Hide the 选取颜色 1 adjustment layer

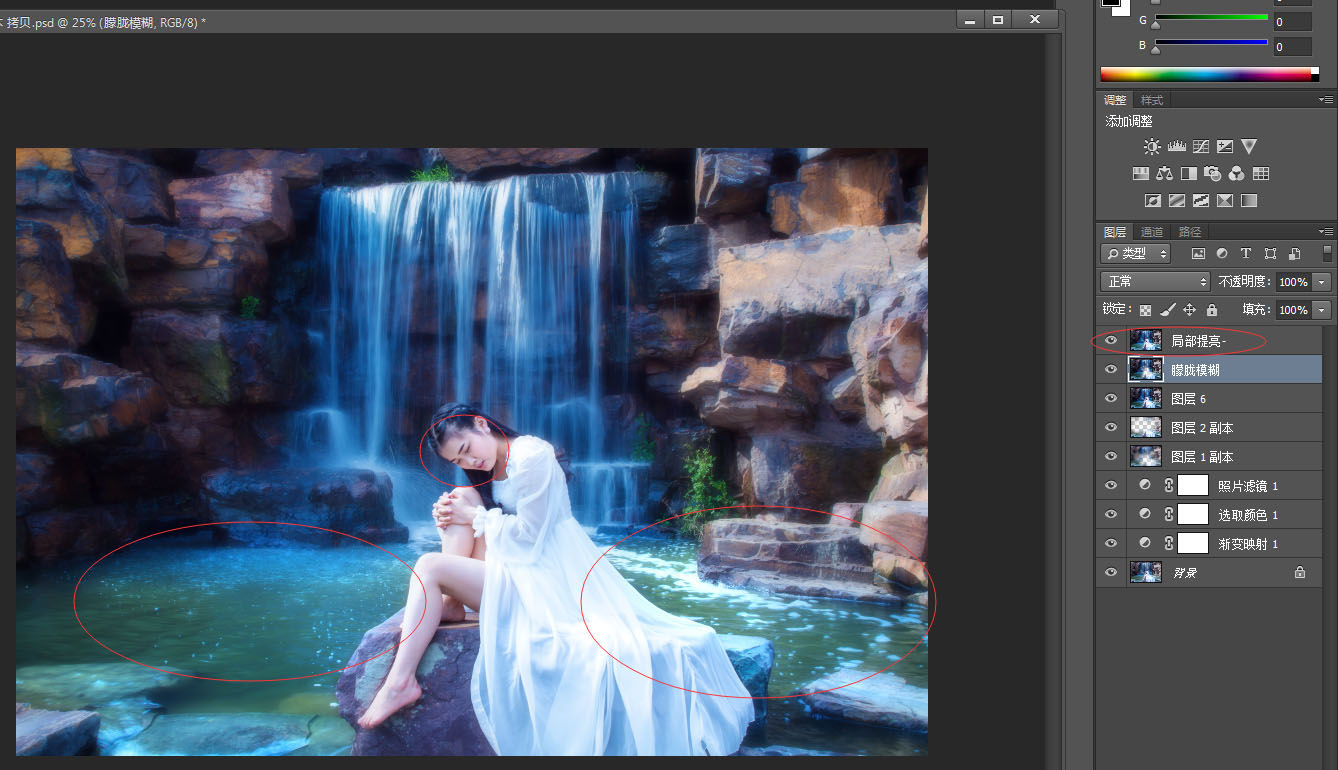click(x=1111, y=515)
